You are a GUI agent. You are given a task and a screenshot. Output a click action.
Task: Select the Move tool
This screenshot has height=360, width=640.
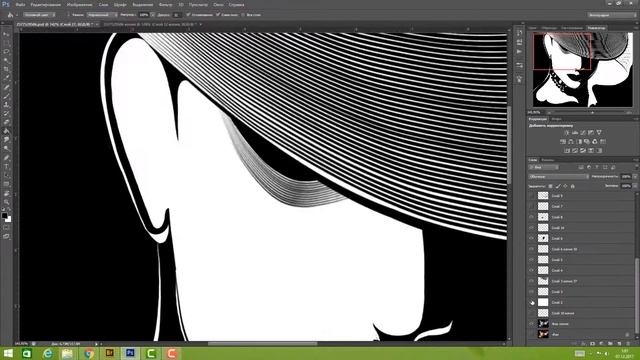click(6, 34)
